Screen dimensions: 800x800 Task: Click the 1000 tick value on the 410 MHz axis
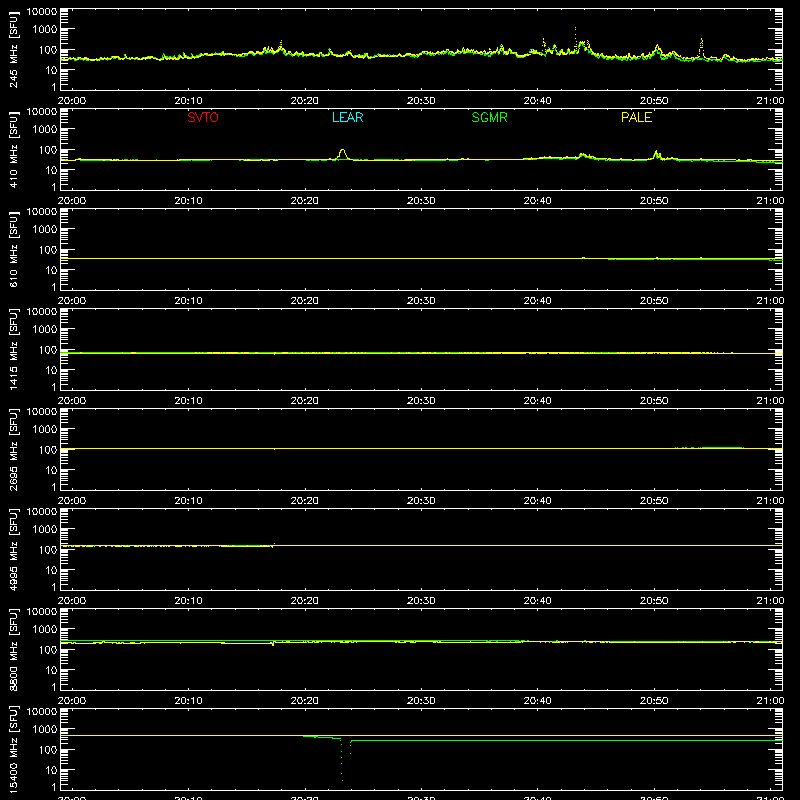tap(45, 130)
